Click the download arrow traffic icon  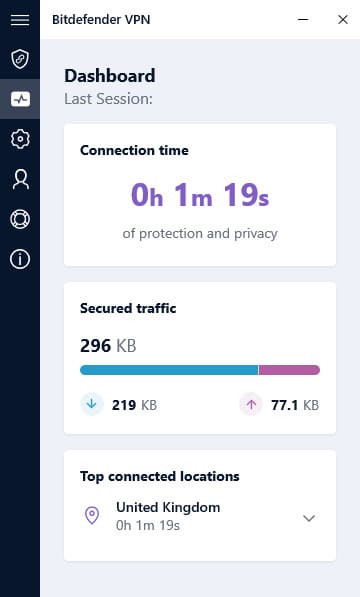92,404
